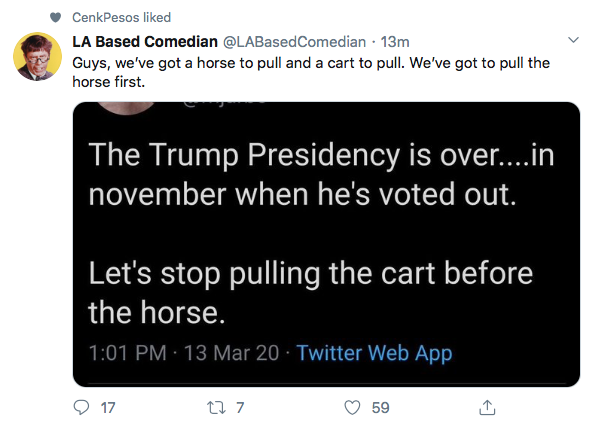The width and height of the screenshot is (595, 425).
Task: Click the tweet text about pulling the horse
Action: coord(311,72)
